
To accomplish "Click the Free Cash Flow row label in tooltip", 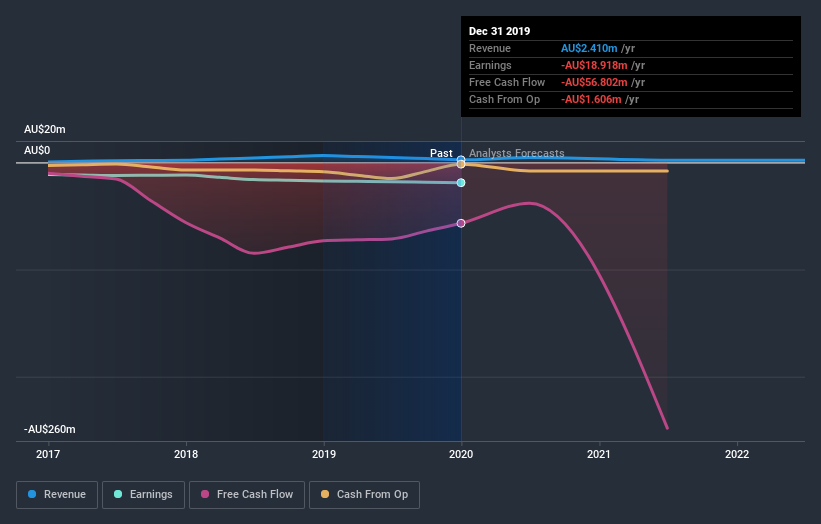I will coord(507,83).
